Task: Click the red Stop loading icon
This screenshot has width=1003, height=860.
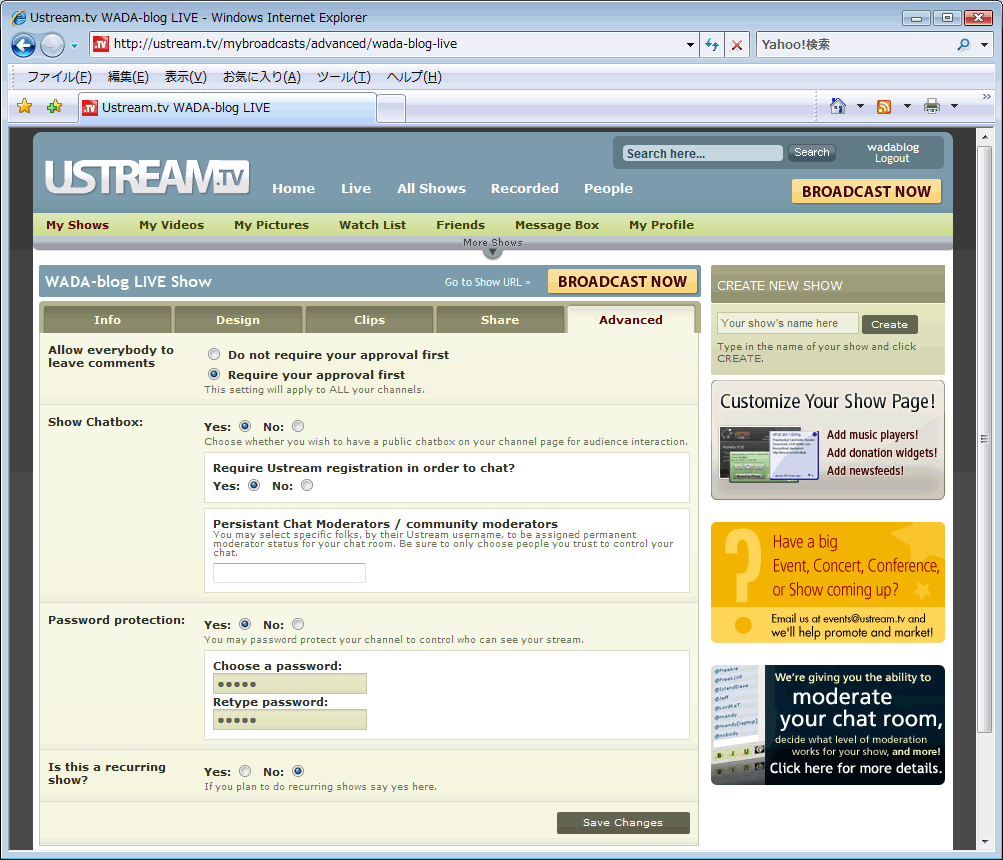Action: click(737, 45)
